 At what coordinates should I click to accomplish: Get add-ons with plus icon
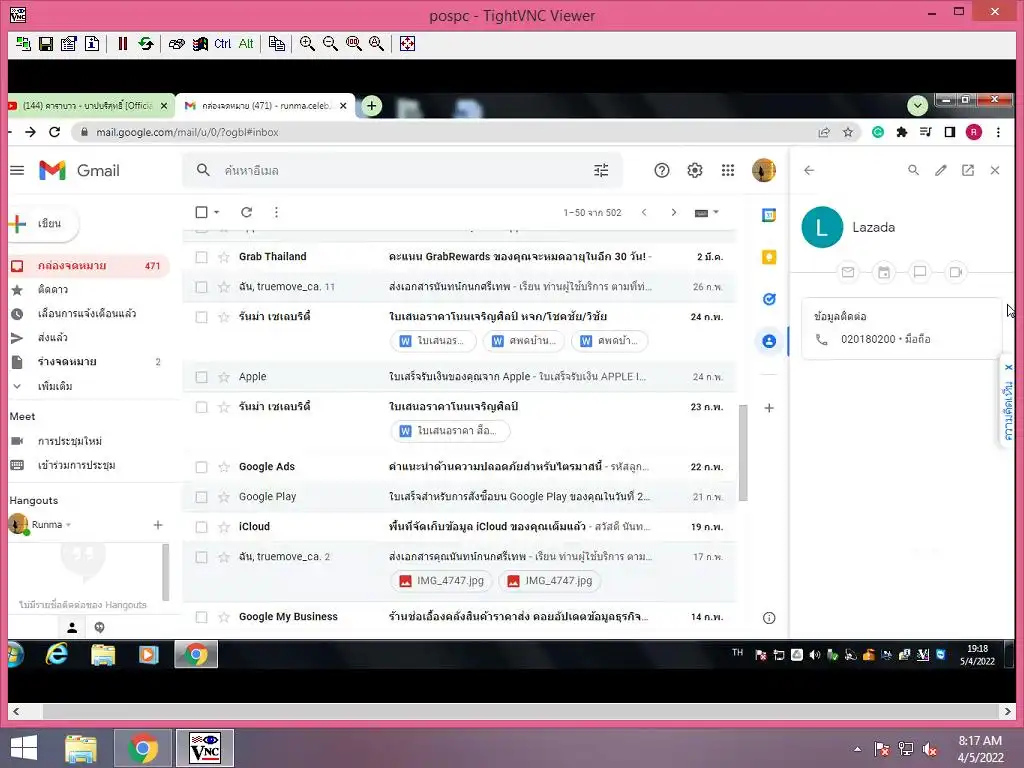coord(769,408)
